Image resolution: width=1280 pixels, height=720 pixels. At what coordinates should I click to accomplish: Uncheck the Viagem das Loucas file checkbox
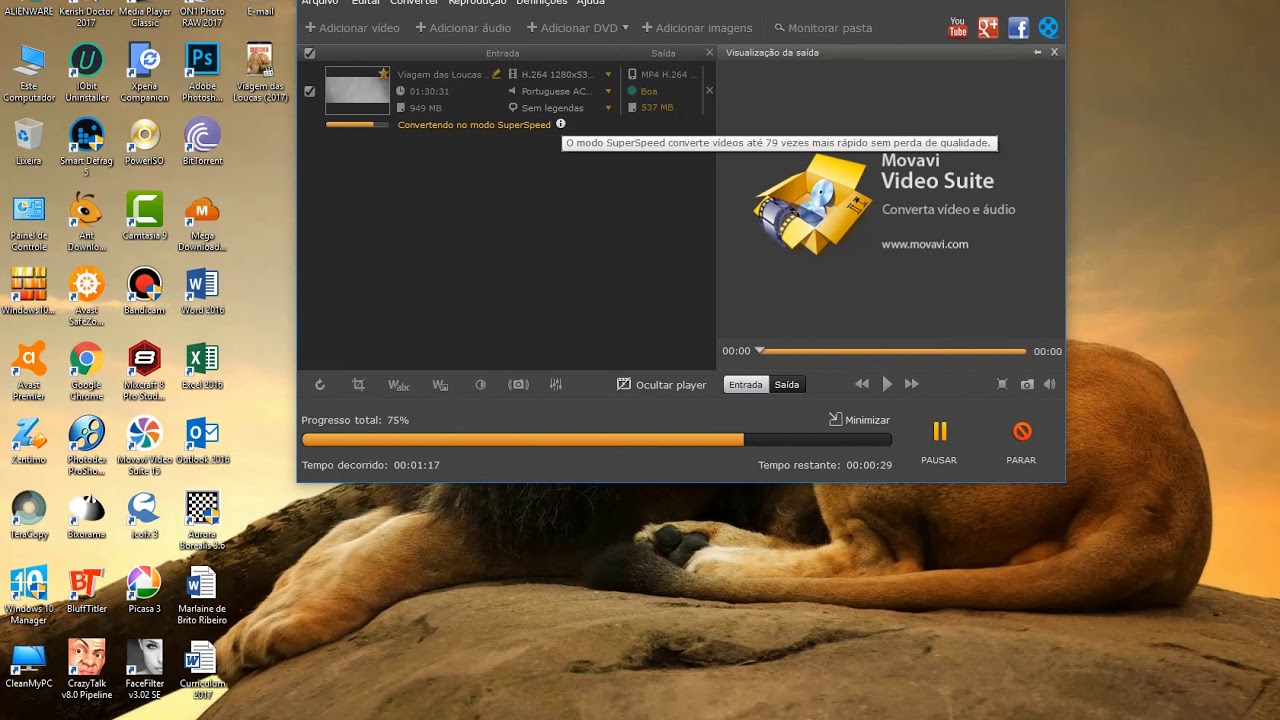[x=310, y=91]
